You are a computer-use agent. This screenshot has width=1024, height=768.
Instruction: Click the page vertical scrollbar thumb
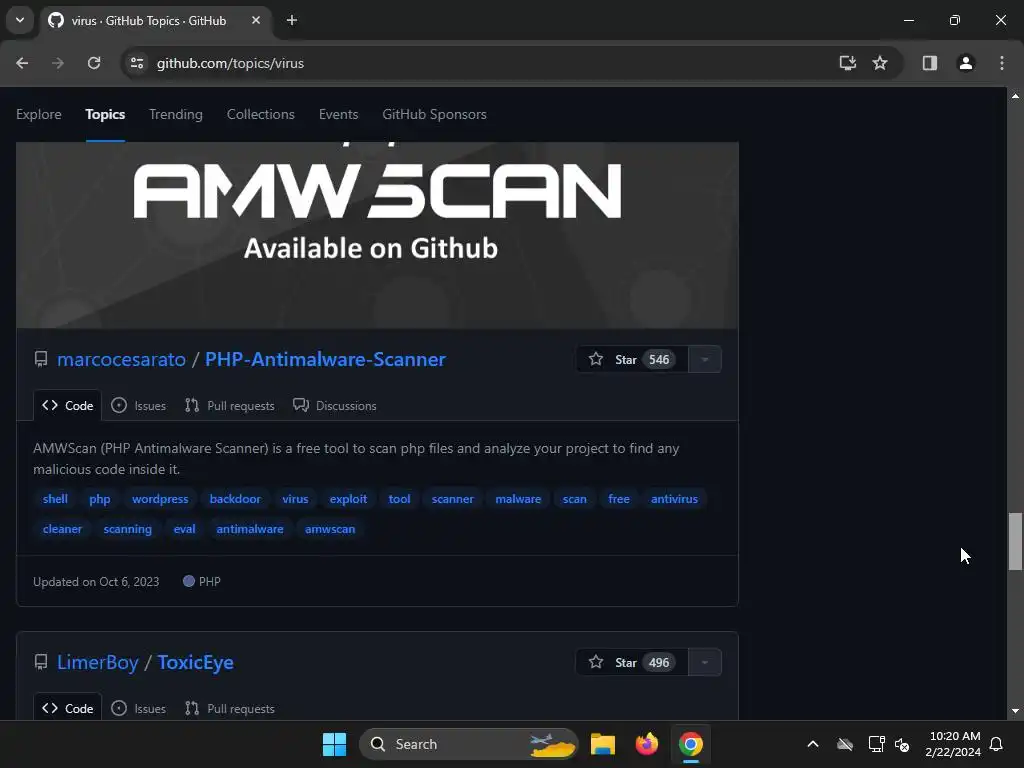(x=1015, y=541)
